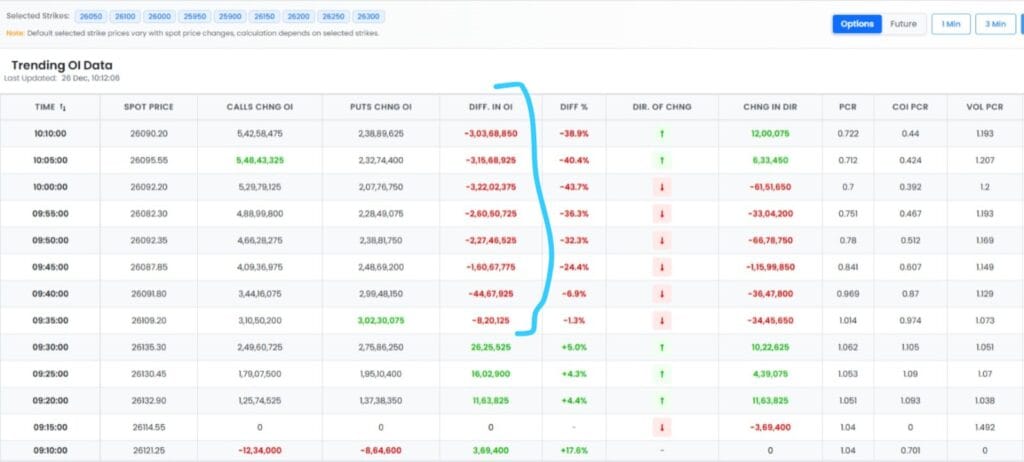Select the 1 Min interval
This screenshot has height=462, width=1024.
point(951,24)
